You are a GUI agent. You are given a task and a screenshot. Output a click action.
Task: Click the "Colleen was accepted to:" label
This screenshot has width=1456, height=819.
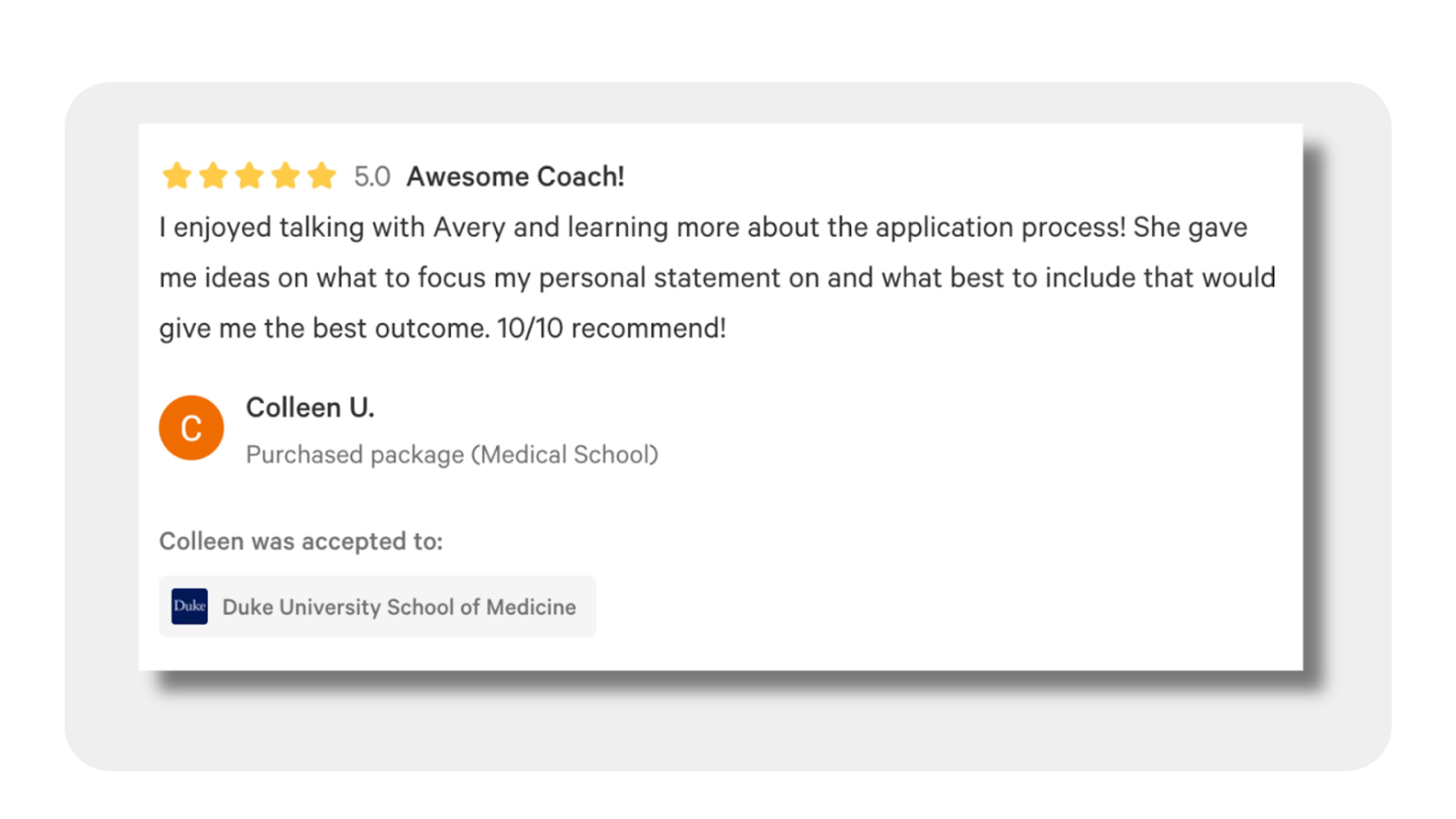click(x=301, y=541)
